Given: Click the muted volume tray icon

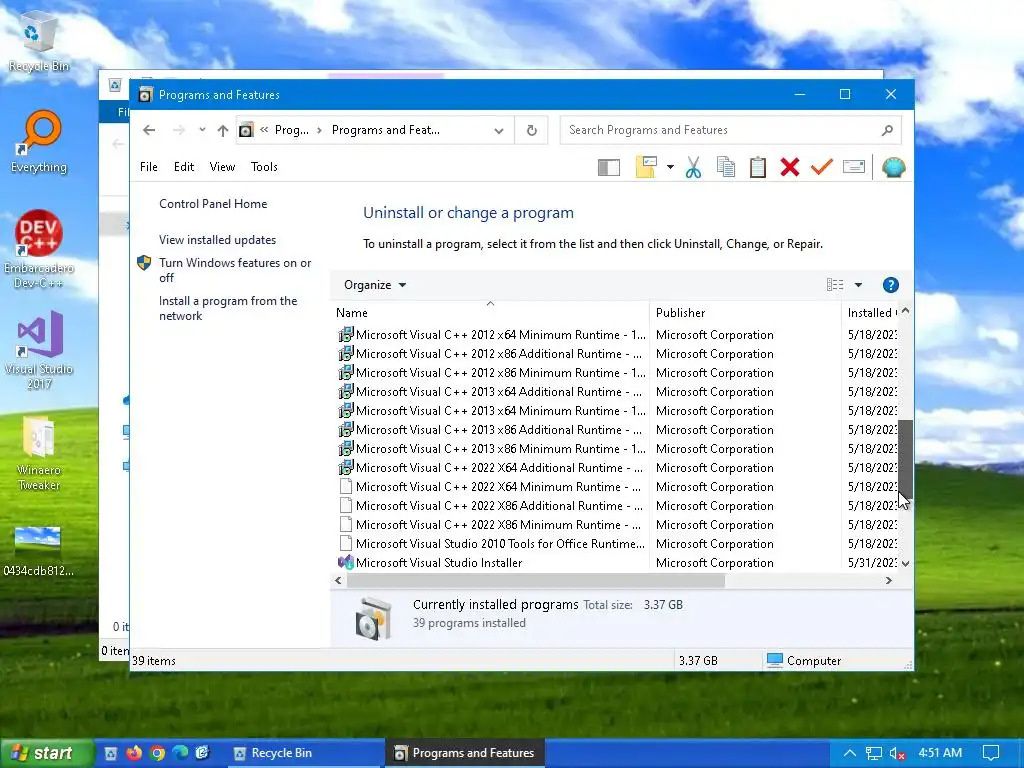Looking at the screenshot, I should pyautogui.click(x=898, y=753).
